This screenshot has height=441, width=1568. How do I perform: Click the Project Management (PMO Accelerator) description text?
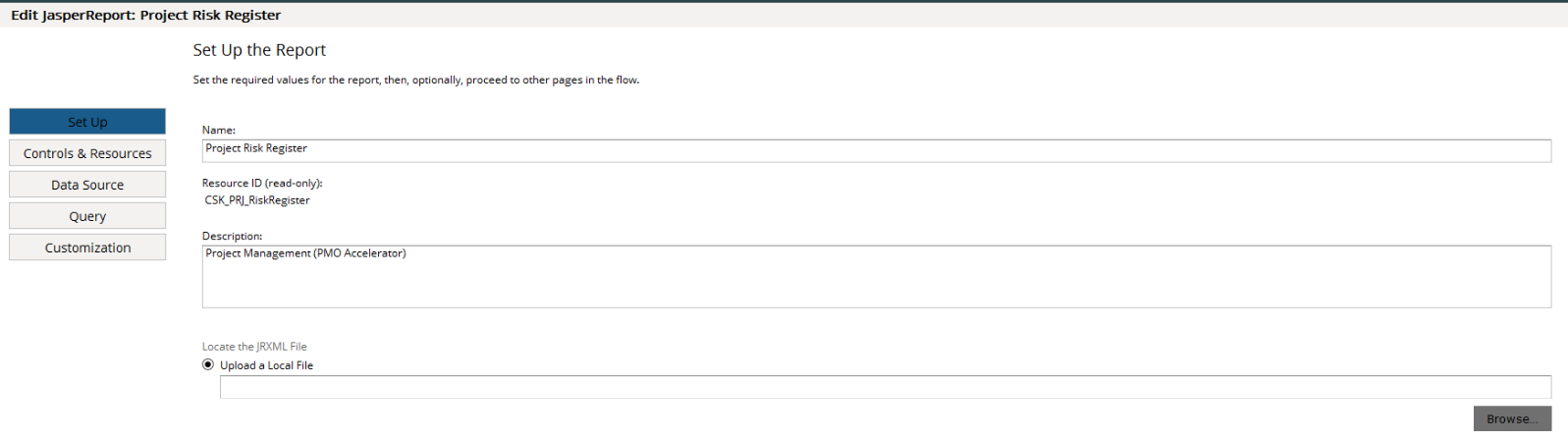tap(305, 253)
